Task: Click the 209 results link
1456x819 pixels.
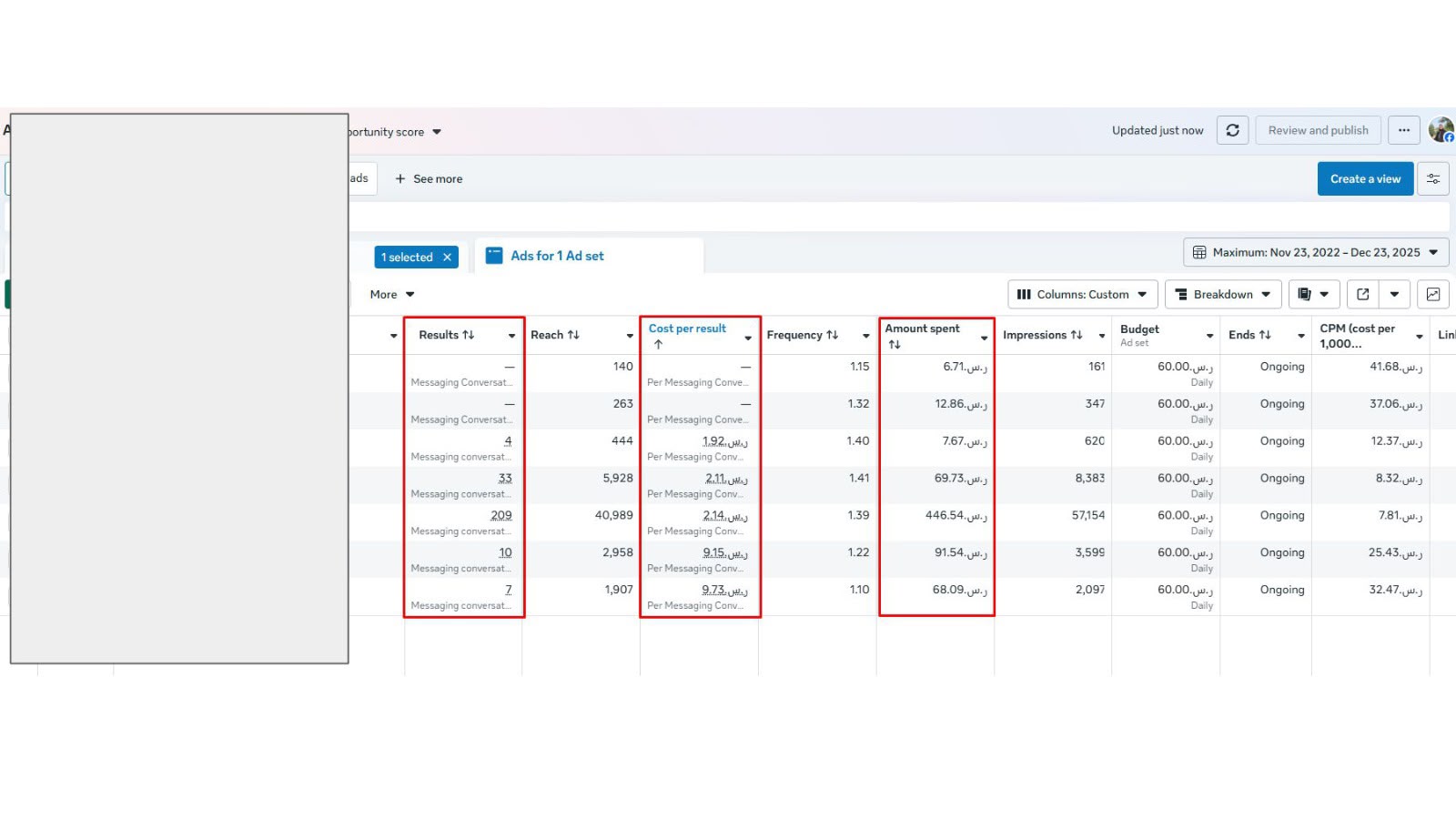Action: pyautogui.click(x=501, y=515)
